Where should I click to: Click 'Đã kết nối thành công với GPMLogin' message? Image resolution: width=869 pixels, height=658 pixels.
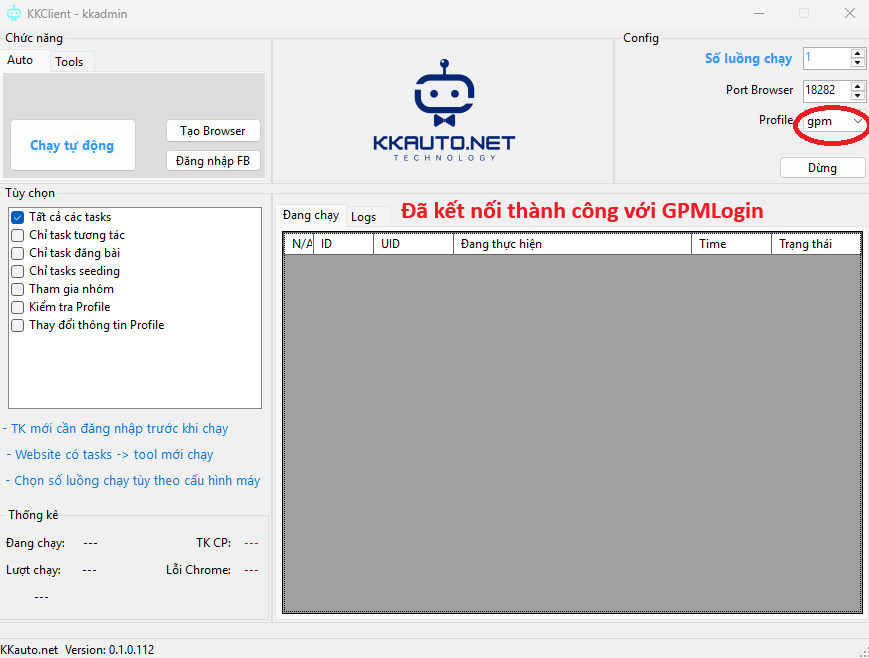pos(582,211)
